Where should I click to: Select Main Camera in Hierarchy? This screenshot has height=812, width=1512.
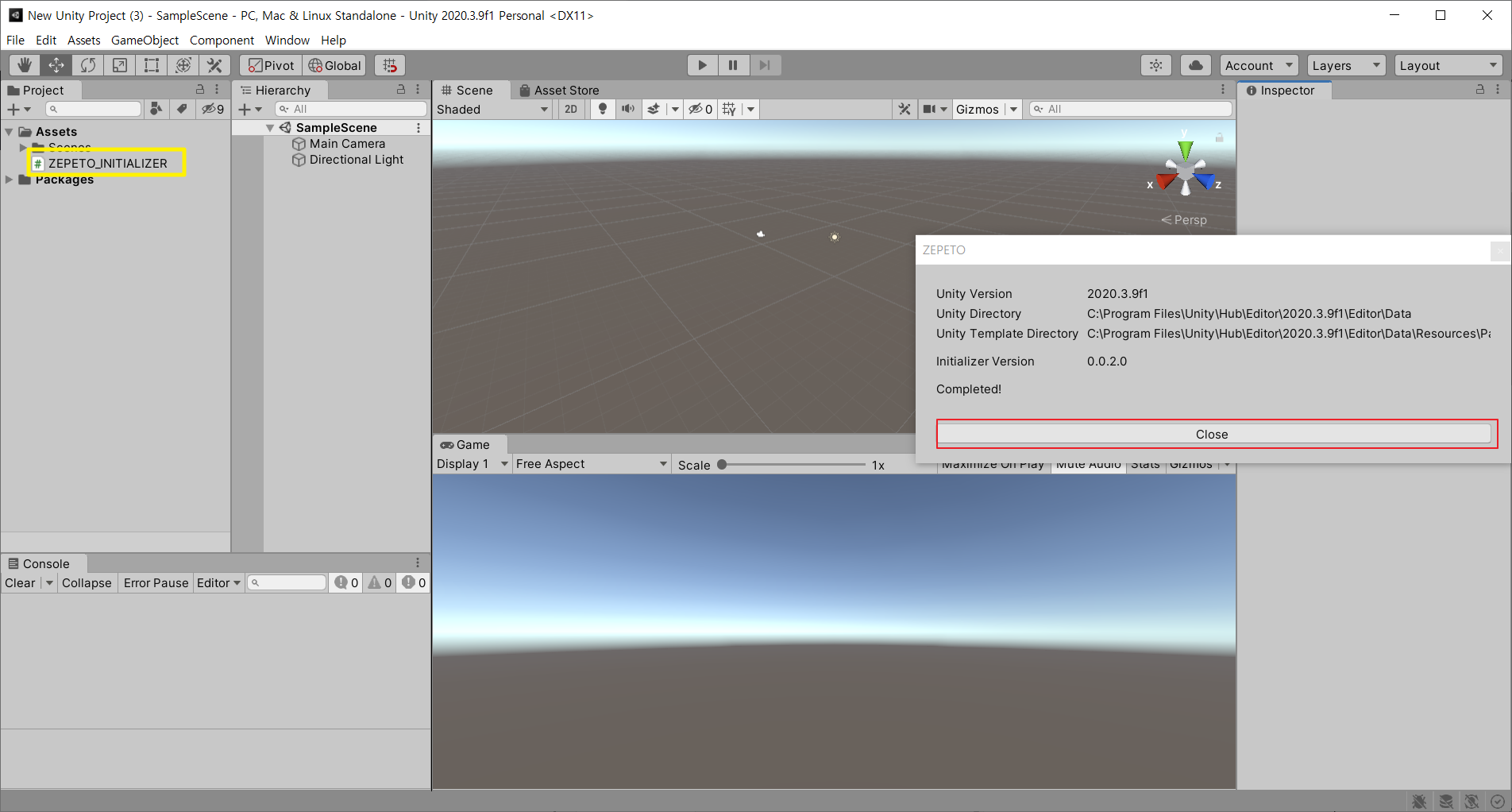point(347,144)
